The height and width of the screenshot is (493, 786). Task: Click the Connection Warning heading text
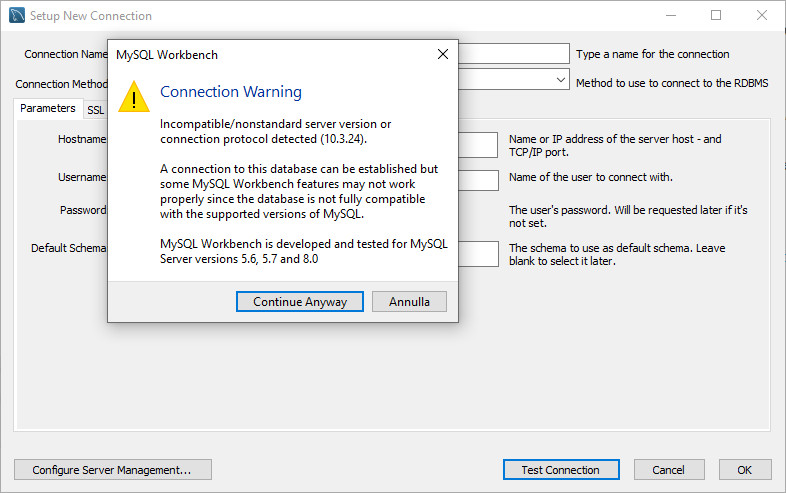[231, 92]
